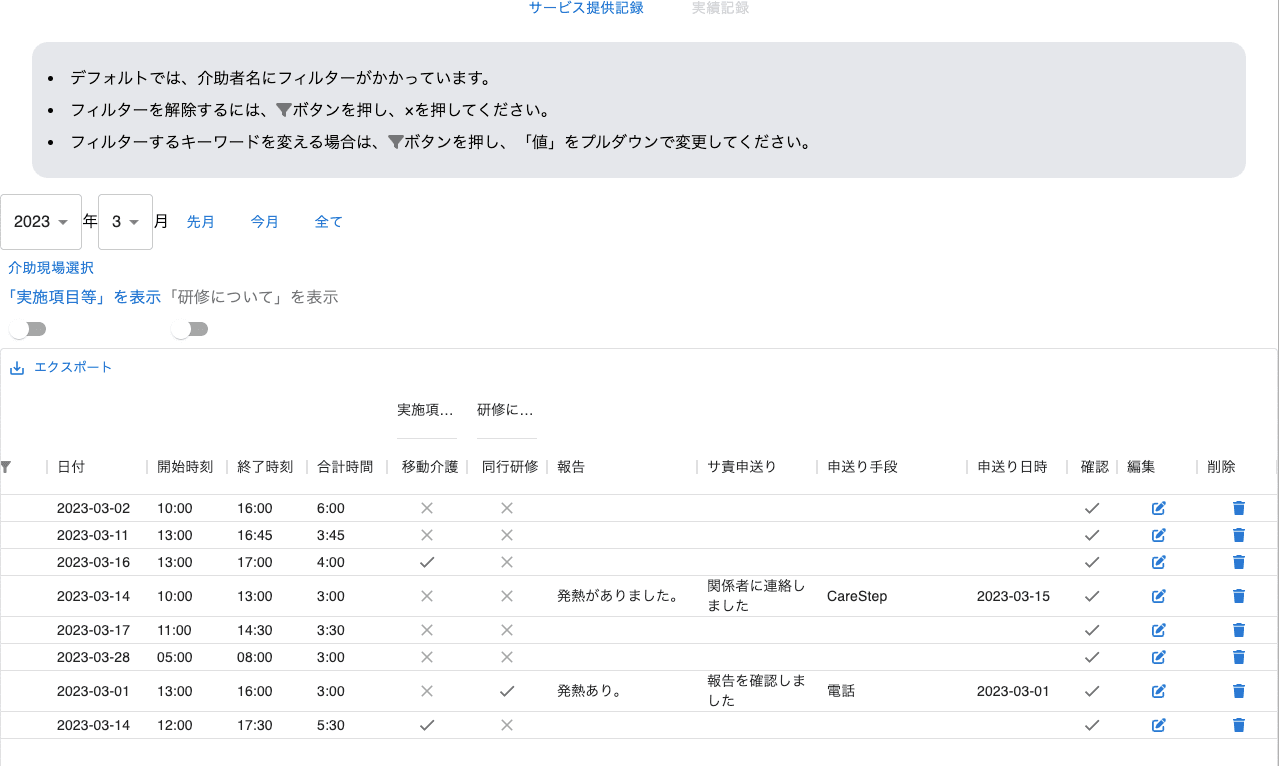
Task: Open edit for the 2023-03-16 record
Action: (1159, 562)
